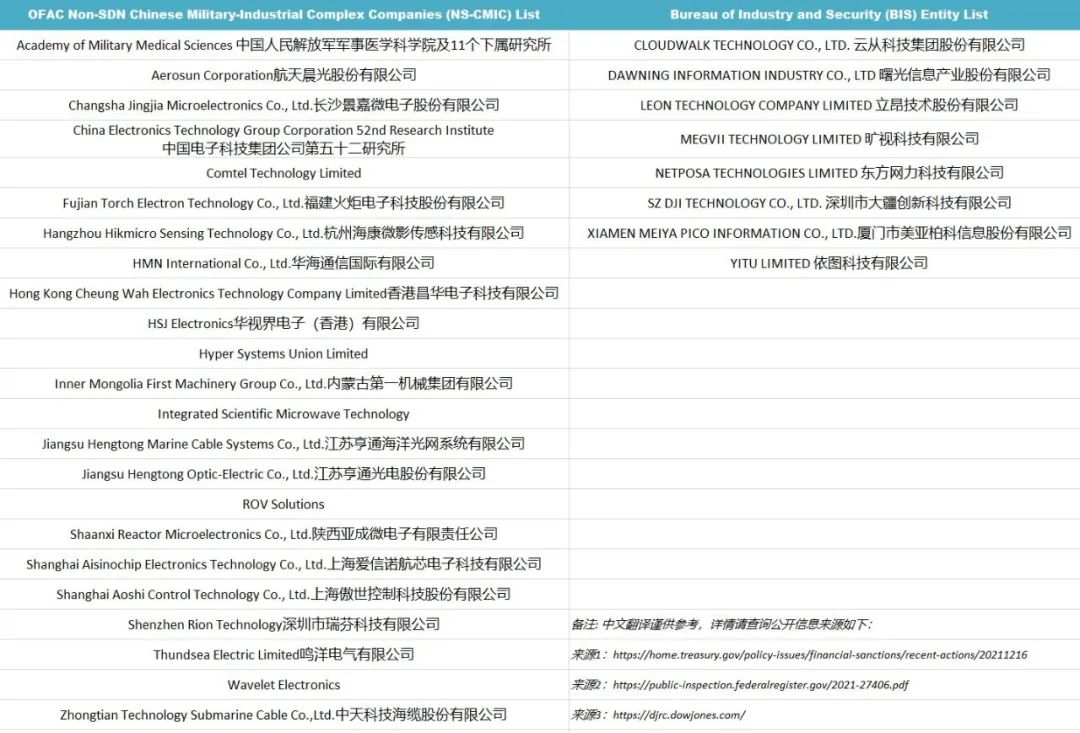This screenshot has height=733, width=1080.
Task: Select LEON TECHNOLOGY COMPANY LIMITED cell
Action: (x=825, y=105)
